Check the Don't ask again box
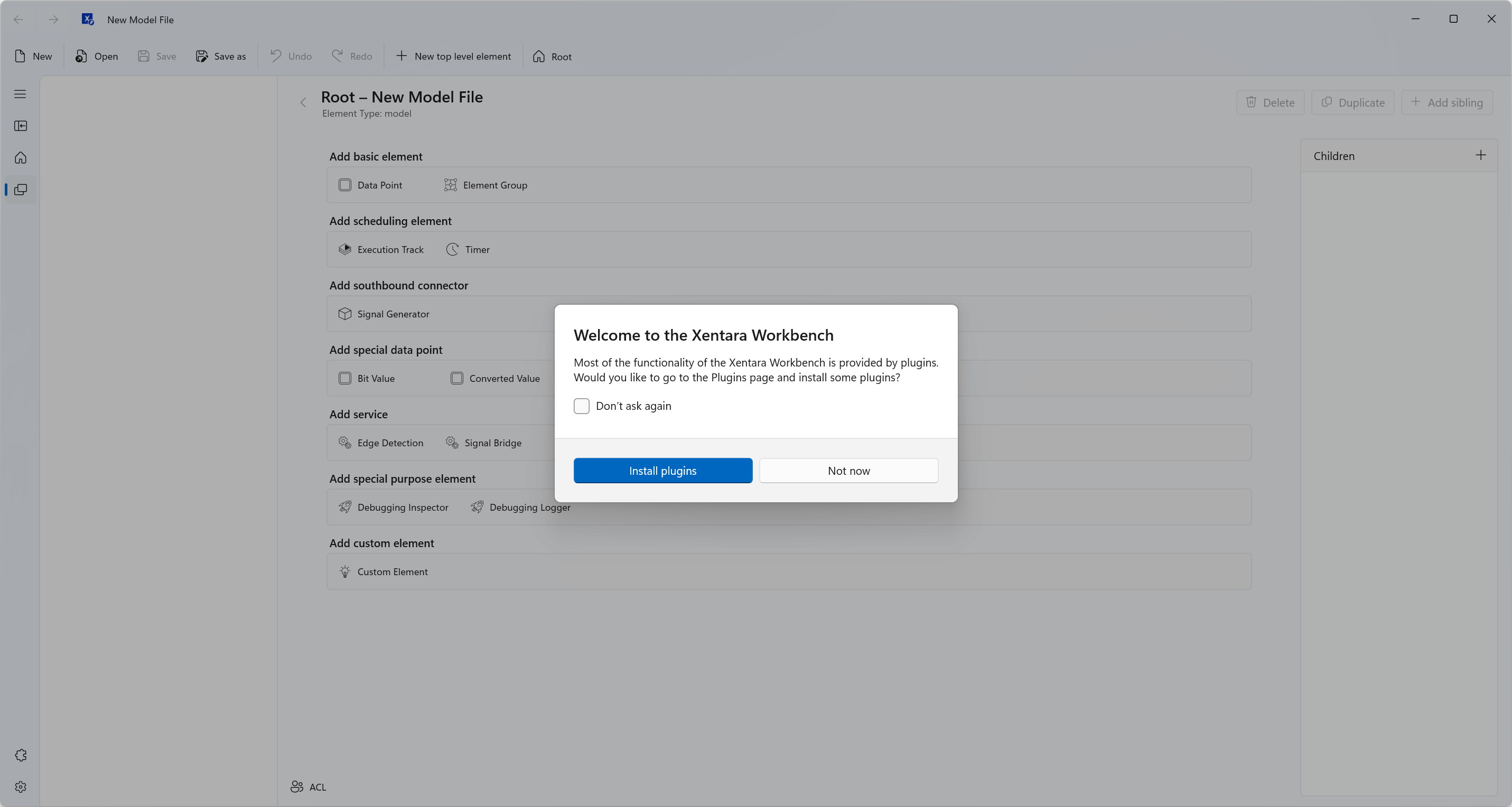Image resolution: width=1512 pixels, height=807 pixels. (581, 406)
